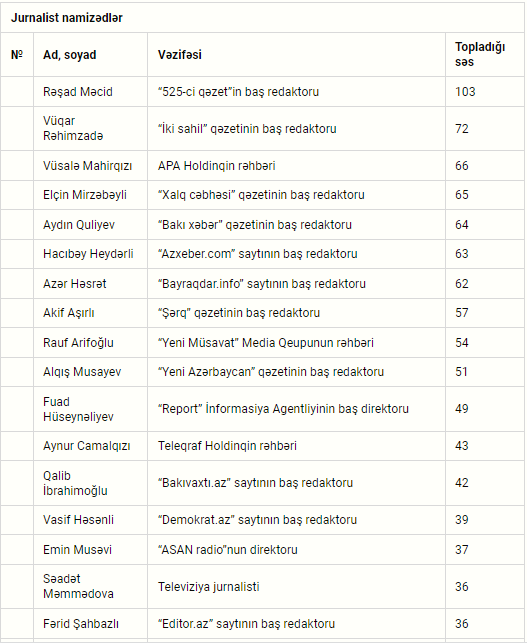Image resolution: width=527 pixels, height=643 pixels.
Task: Click the 'Yeni Azərbaycan' qəzetinin position text
Action: coord(271,372)
